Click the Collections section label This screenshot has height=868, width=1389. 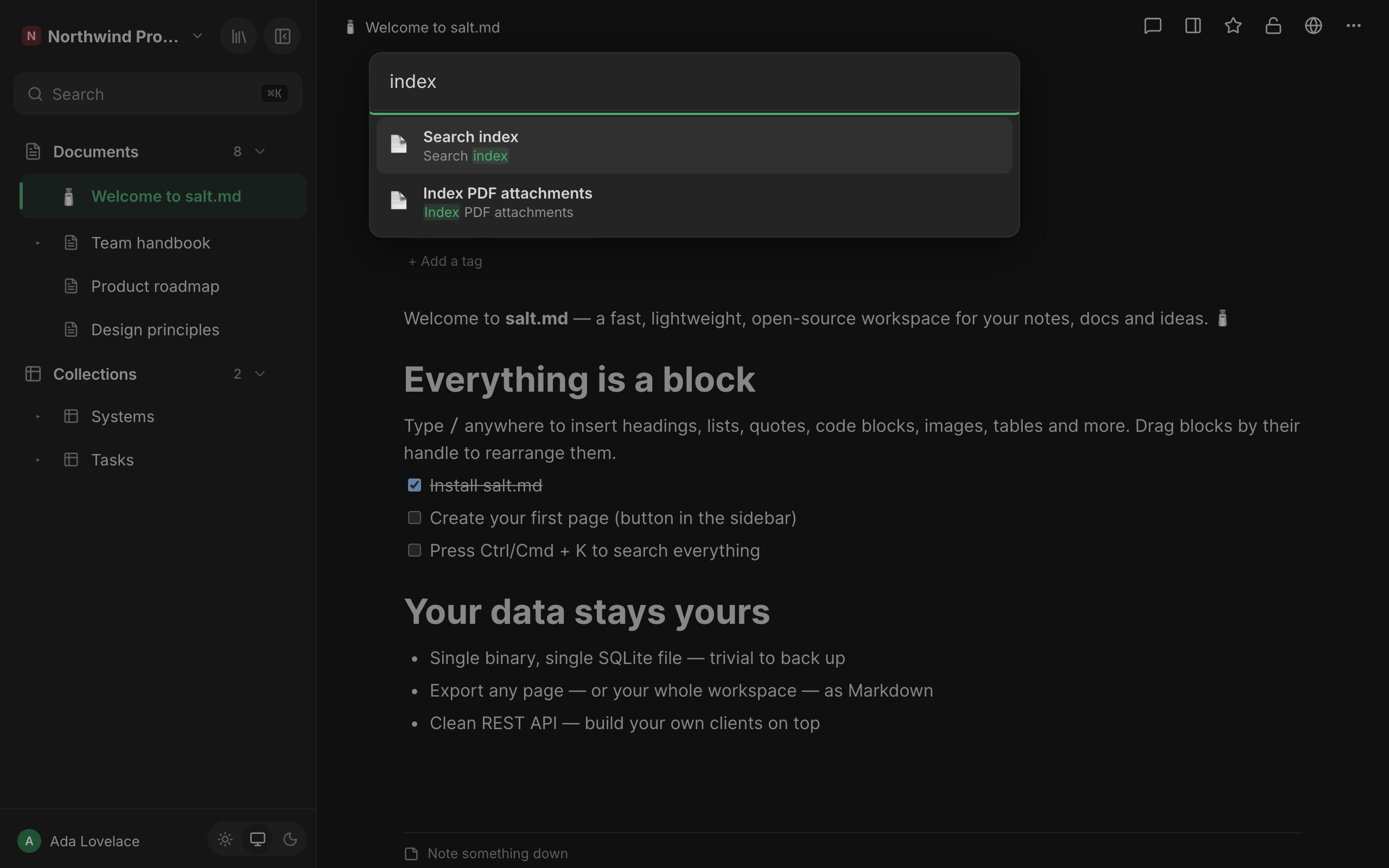click(95, 374)
